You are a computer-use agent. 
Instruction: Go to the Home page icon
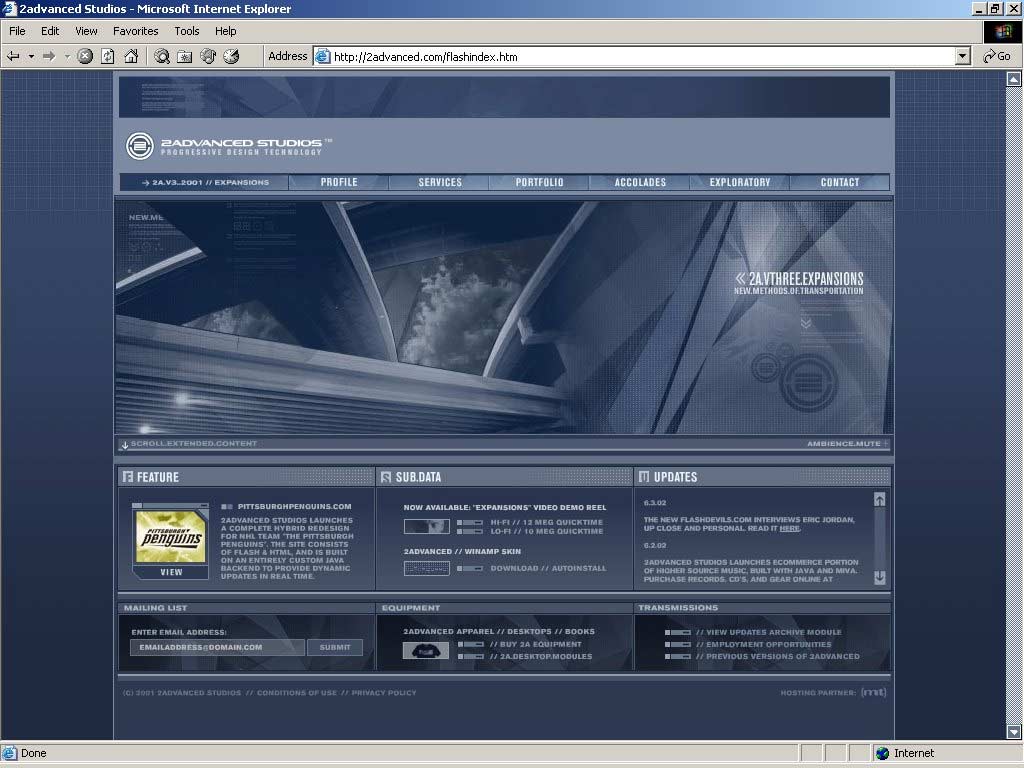[x=129, y=57]
